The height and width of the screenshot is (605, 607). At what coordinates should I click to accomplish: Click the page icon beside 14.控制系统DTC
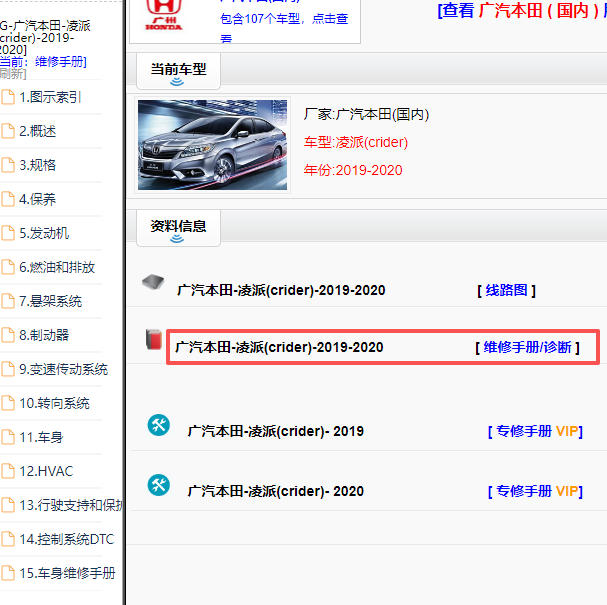(x=7, y=539)
